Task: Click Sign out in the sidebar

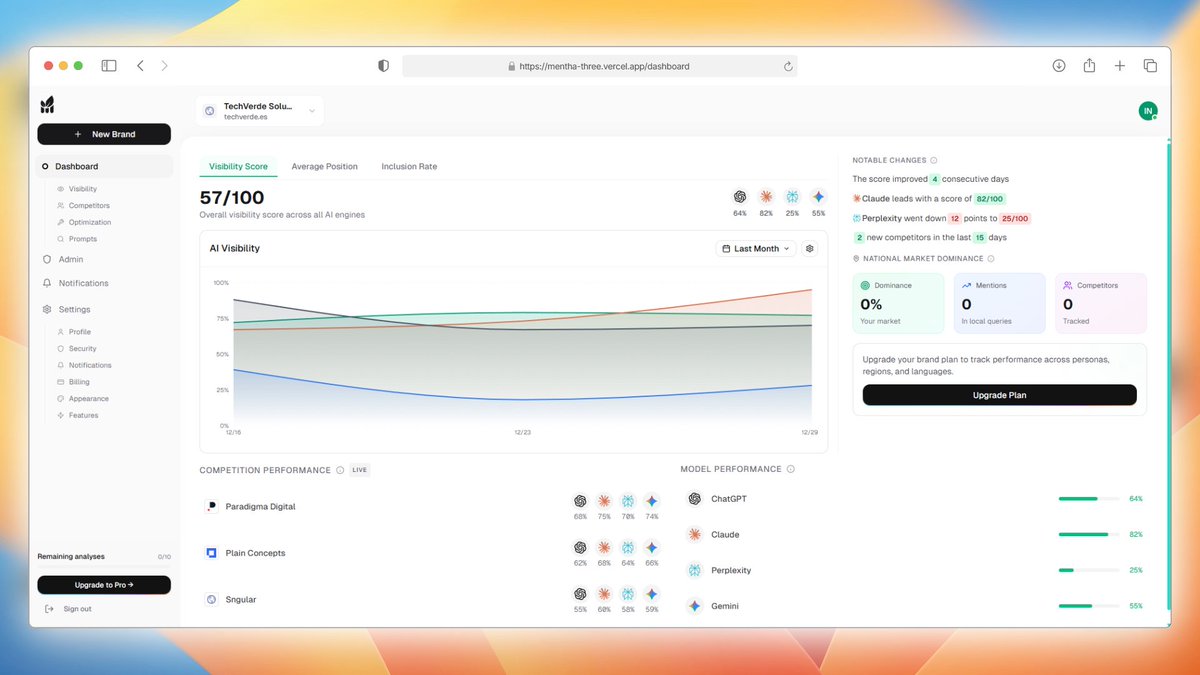Action: coord(69,609)
